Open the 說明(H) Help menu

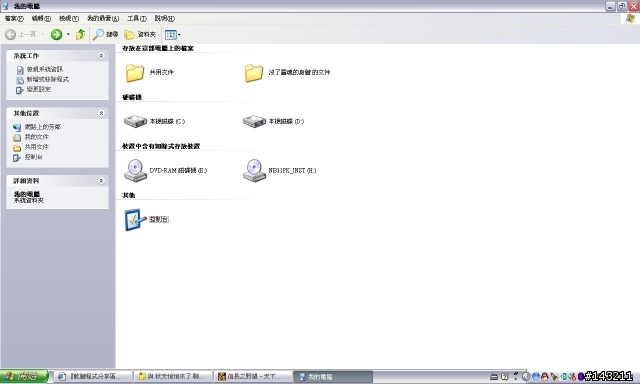point(164,18)
